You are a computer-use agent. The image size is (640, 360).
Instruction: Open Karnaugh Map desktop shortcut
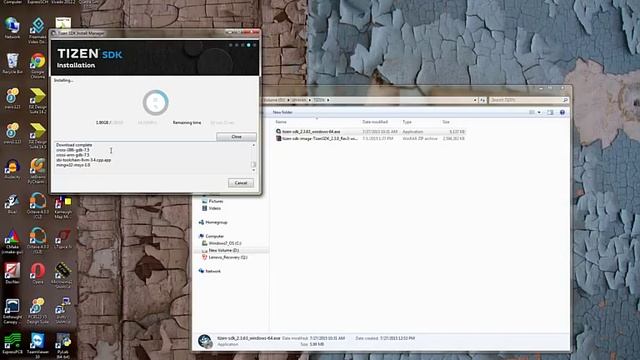coord(63,206)
